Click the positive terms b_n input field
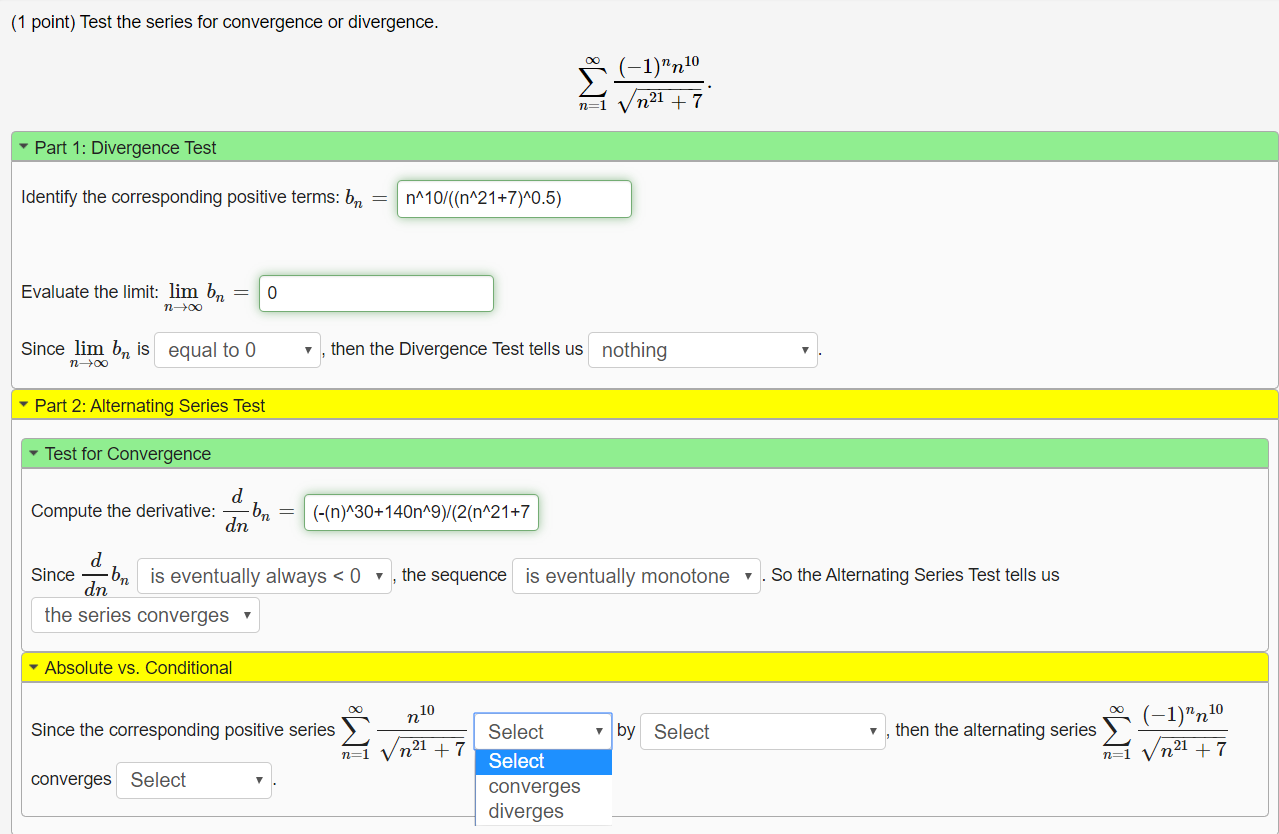This screenshot has width=1279, height=834. click(x=513, y=198)
